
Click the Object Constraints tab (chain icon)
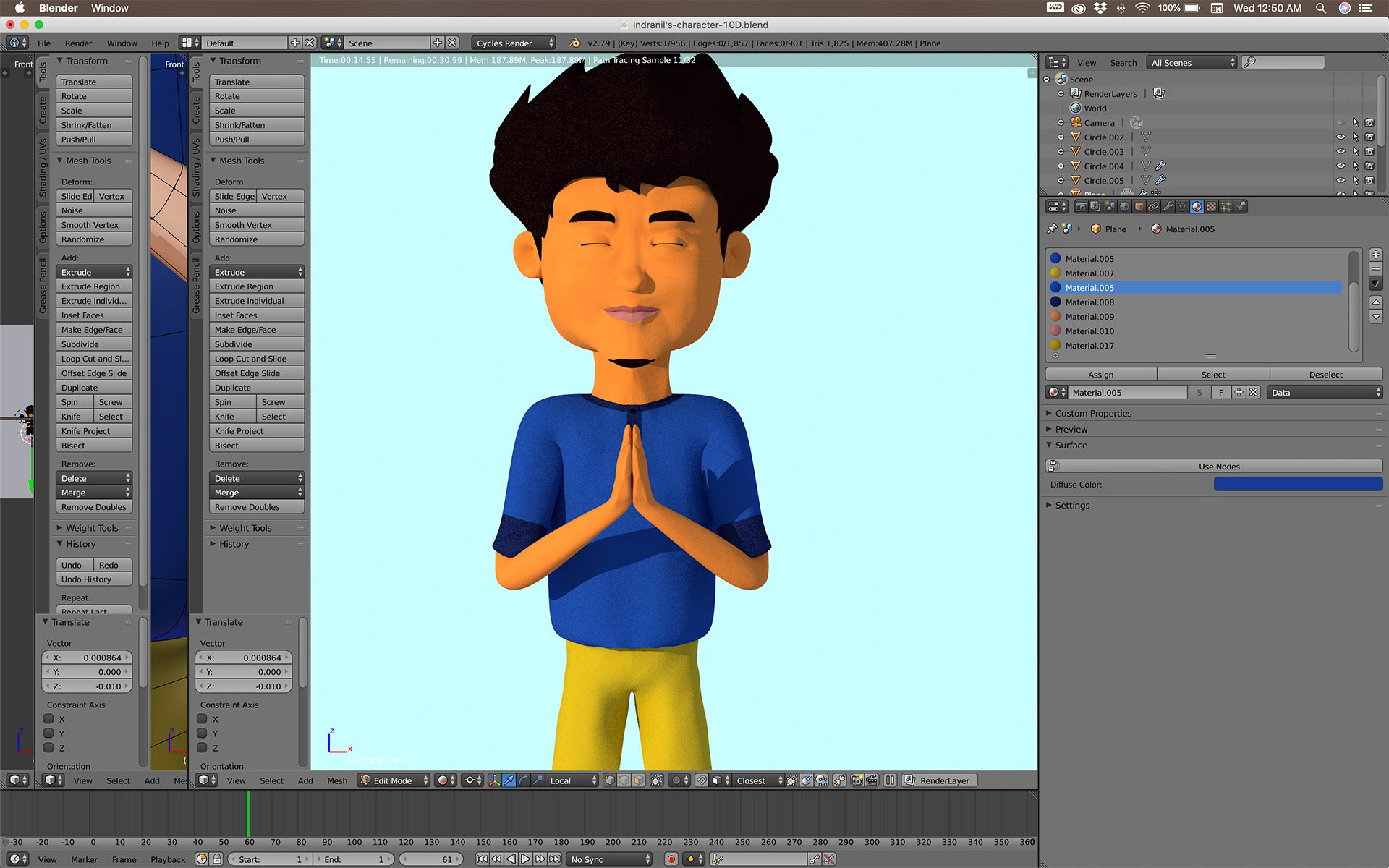pos(1153,207)
